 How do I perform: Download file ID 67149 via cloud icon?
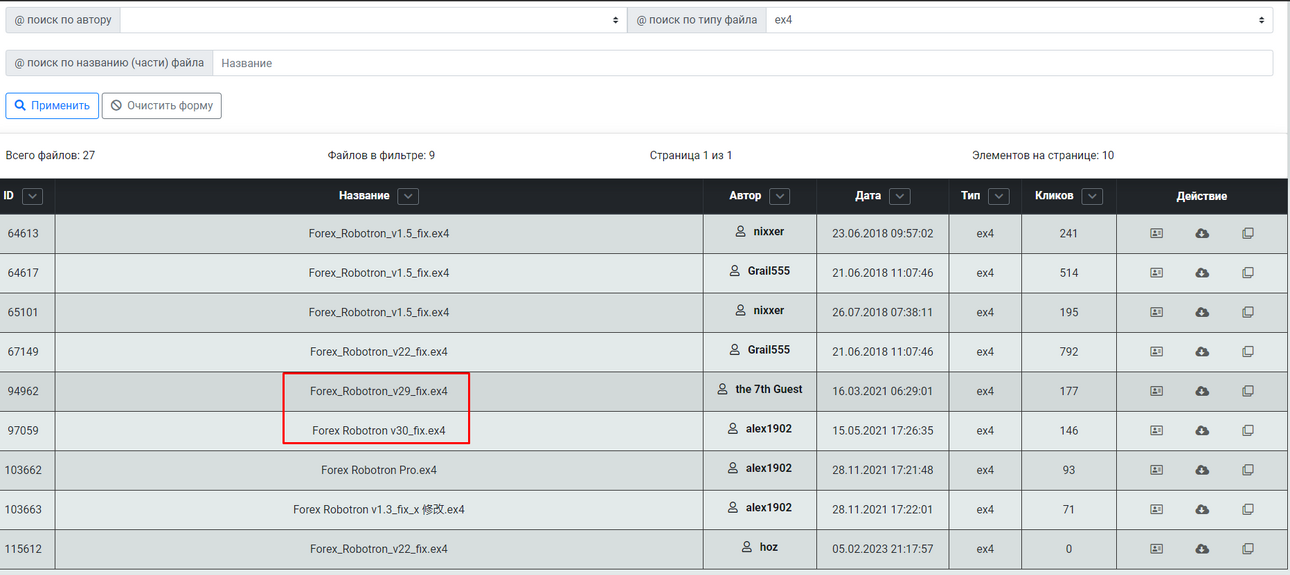pyautogui.click(x=1202, y=352)
